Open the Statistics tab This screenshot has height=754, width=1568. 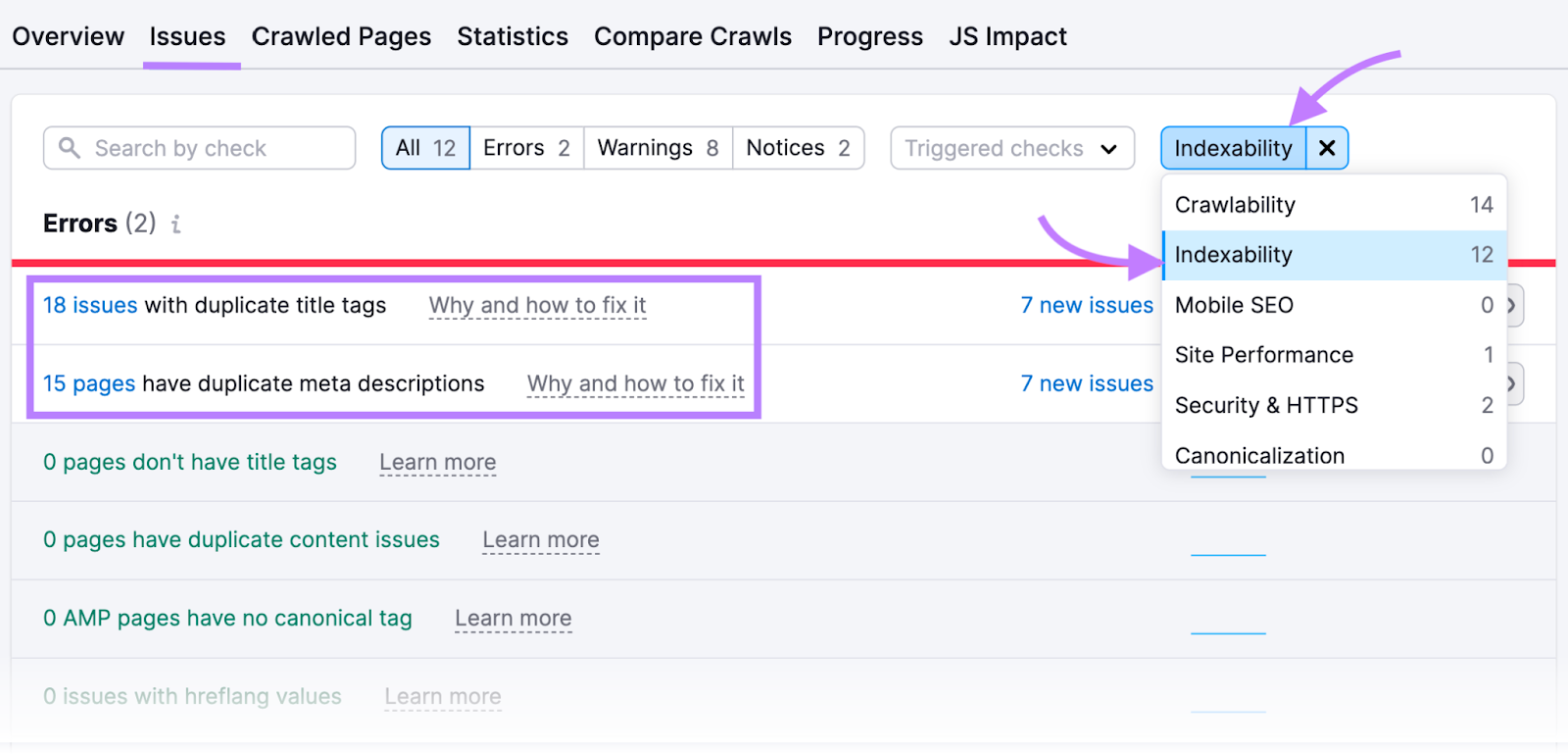513,36
